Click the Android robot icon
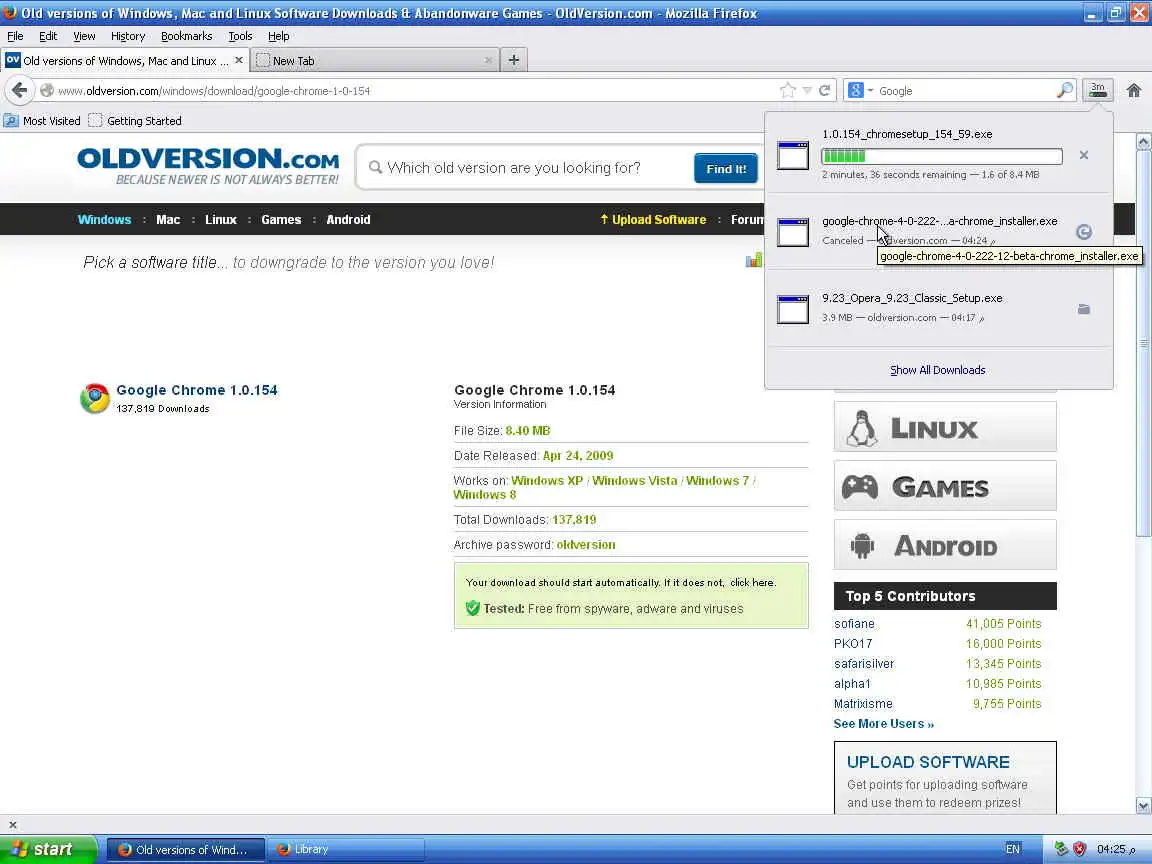 pyautogui.click(x=862, y=546)
